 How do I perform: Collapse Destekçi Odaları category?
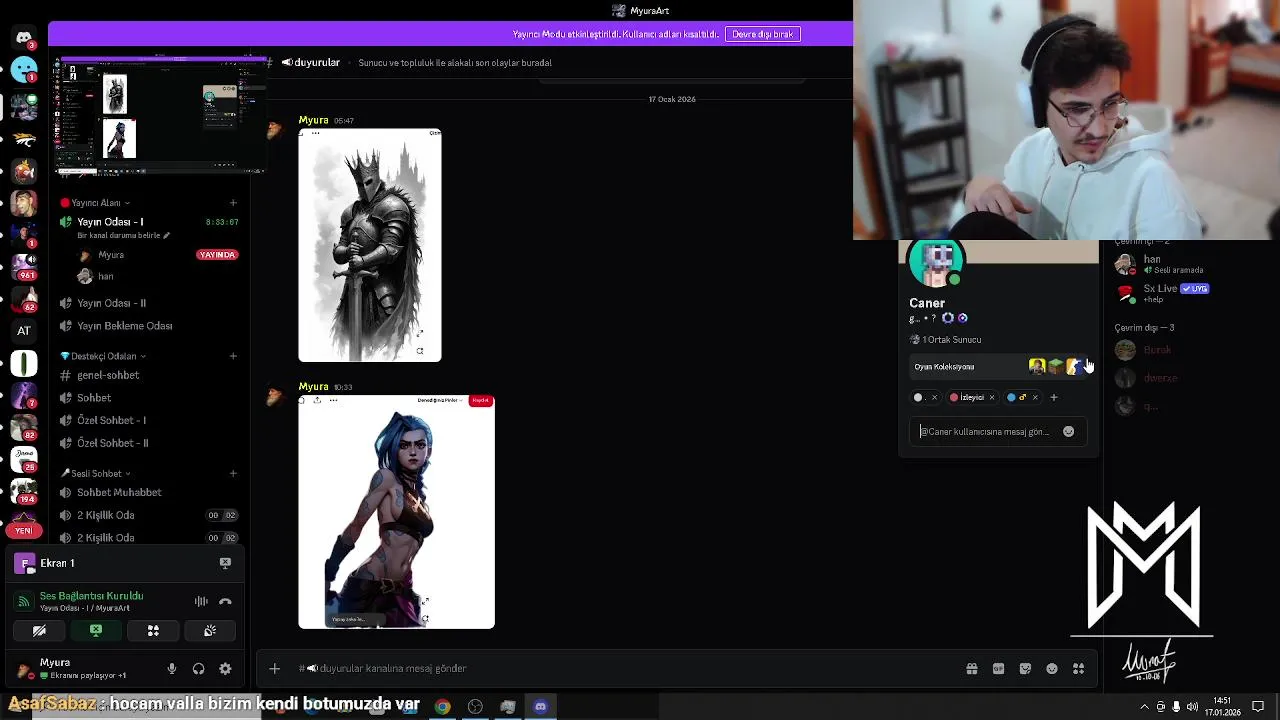(103, 356)
